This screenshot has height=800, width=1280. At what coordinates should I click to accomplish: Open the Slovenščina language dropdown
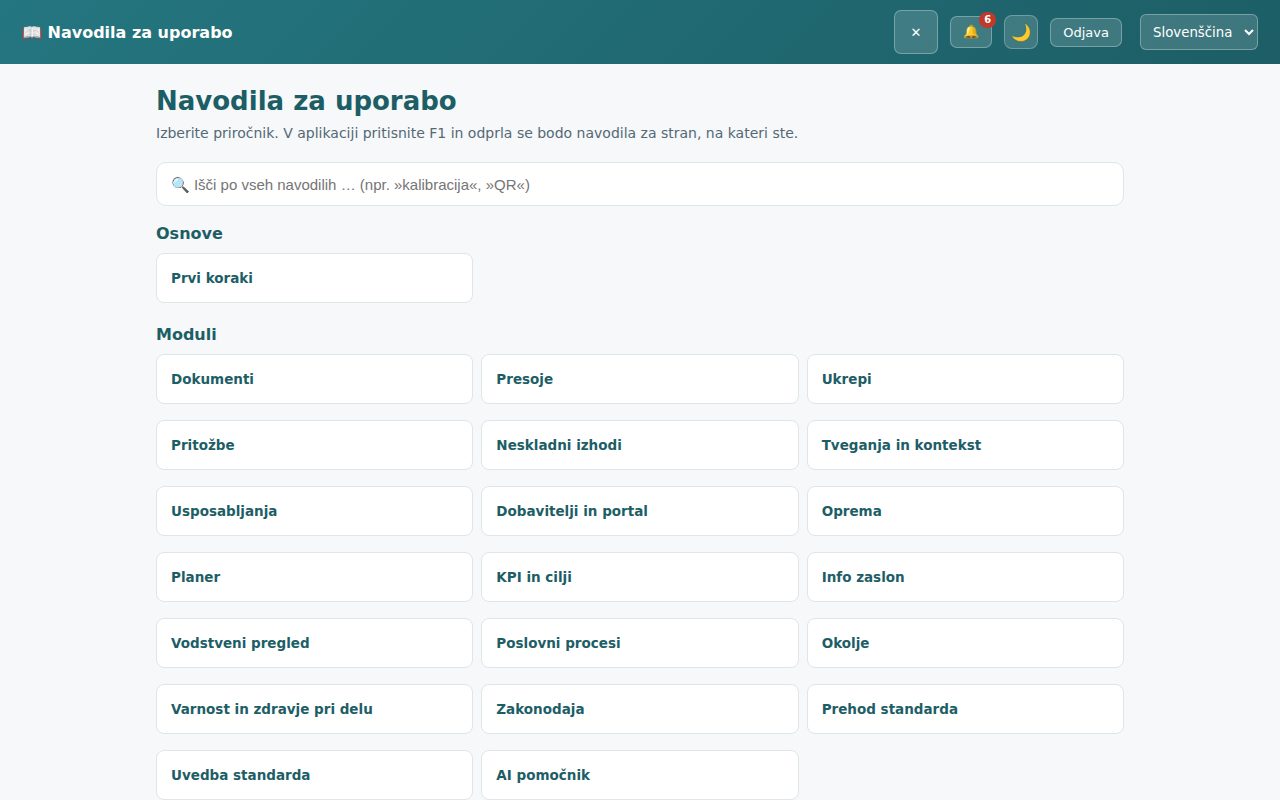coord(1199,32)
